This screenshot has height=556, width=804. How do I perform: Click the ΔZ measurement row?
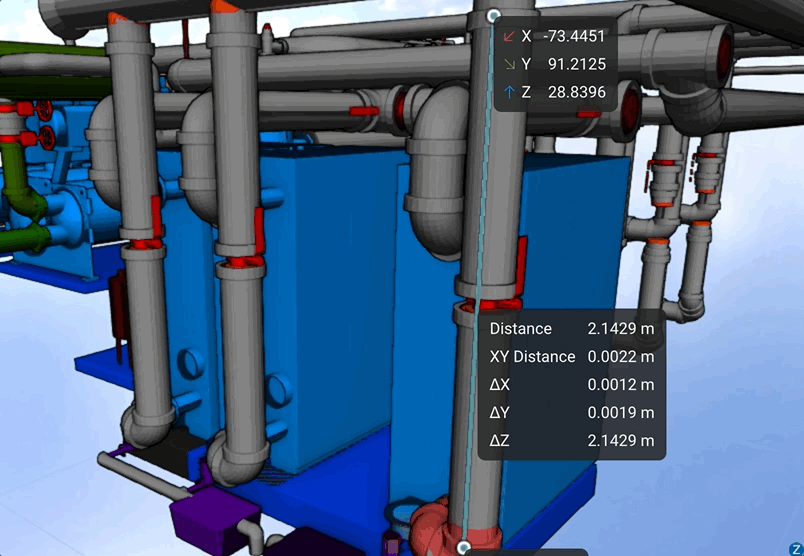click(571, 440)
